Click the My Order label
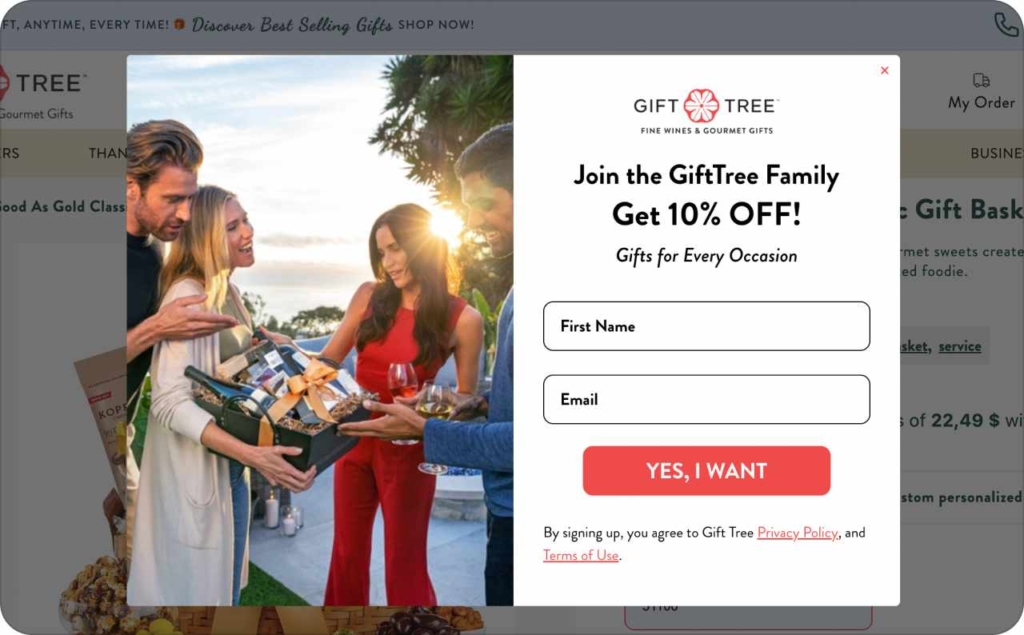This screenshot has height=635, width=1024. click(x=981, y=103)
